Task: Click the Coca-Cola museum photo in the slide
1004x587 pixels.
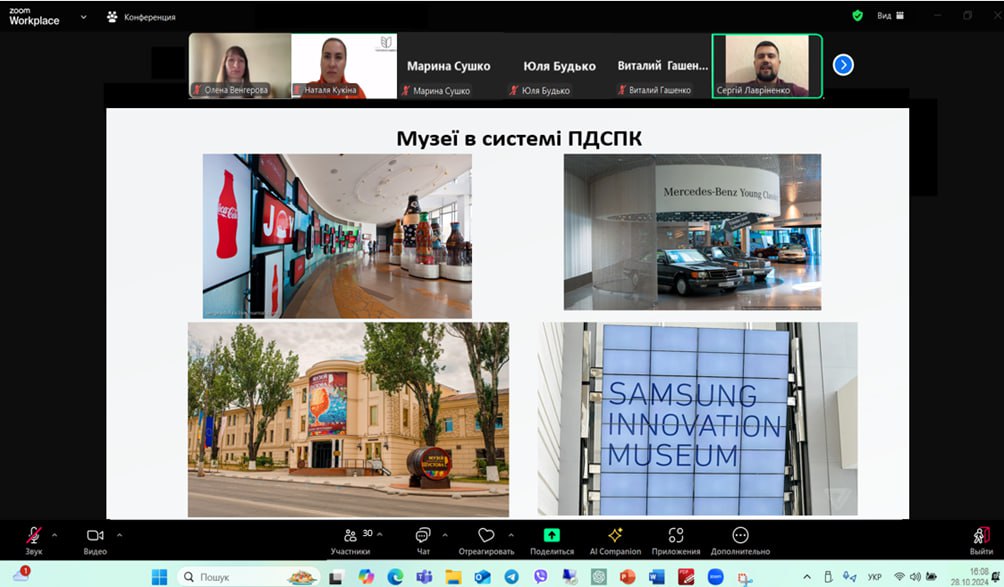Action: (337, 236)
